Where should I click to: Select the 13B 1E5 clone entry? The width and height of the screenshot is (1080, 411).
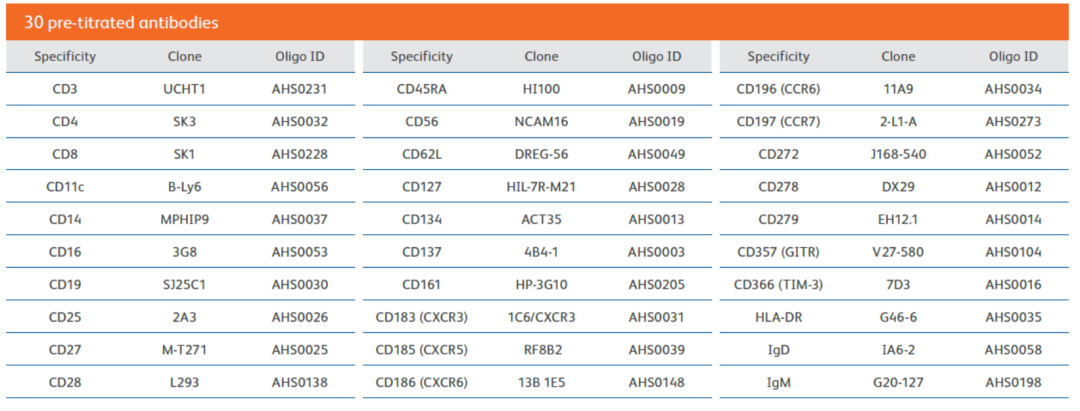click(x=541, y=383)
